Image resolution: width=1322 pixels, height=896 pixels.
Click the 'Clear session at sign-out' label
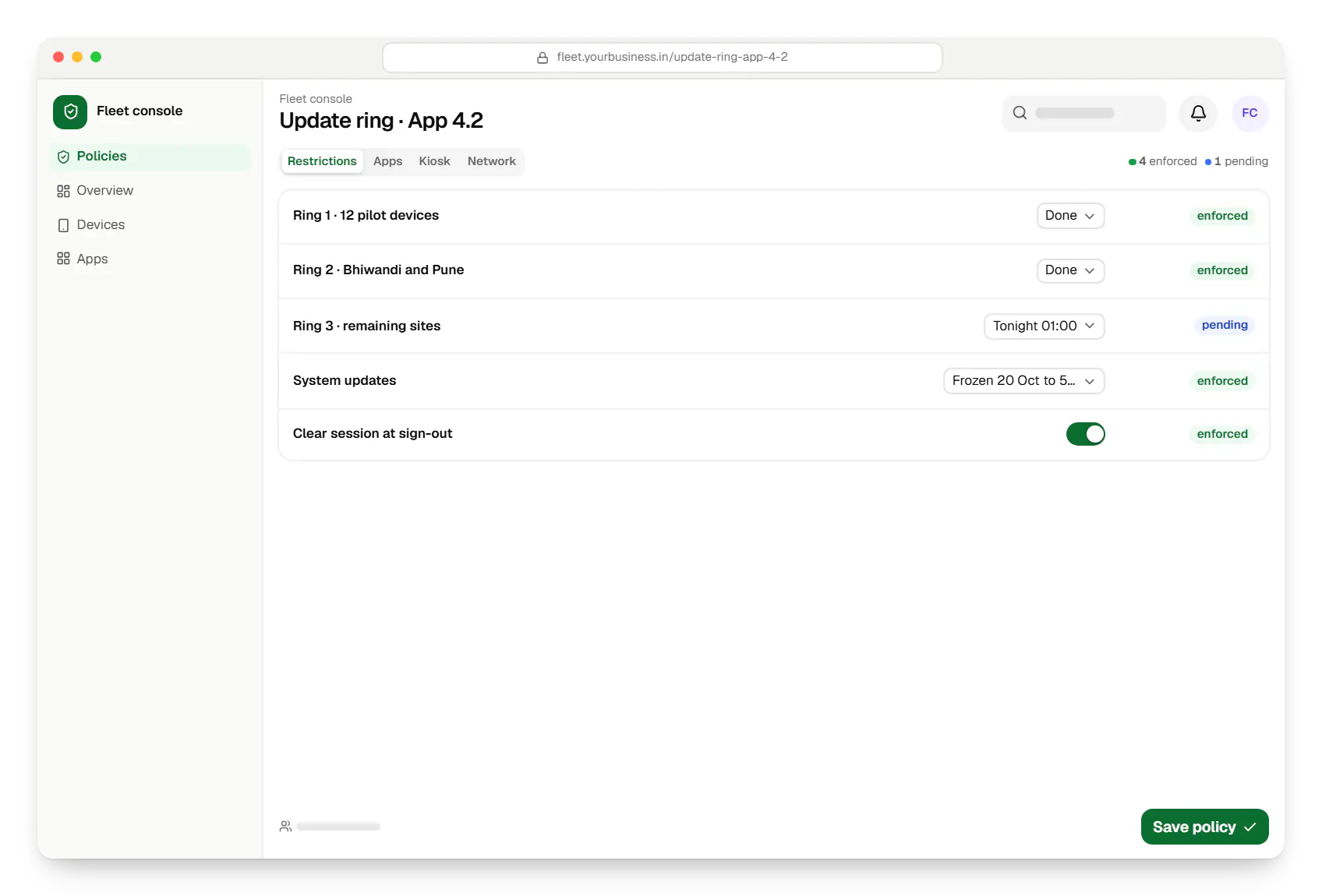tap(373, 434)
